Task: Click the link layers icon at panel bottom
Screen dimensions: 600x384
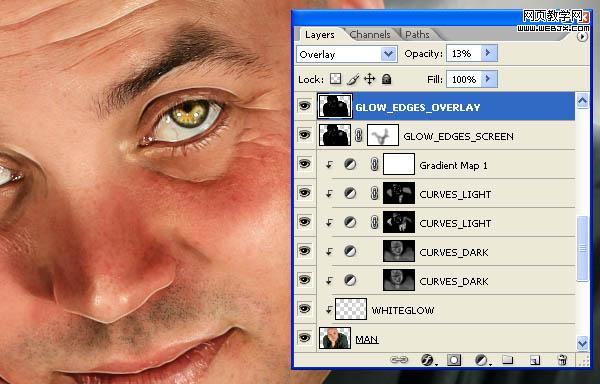Action: pyautogui.click(x=399, y=360)
